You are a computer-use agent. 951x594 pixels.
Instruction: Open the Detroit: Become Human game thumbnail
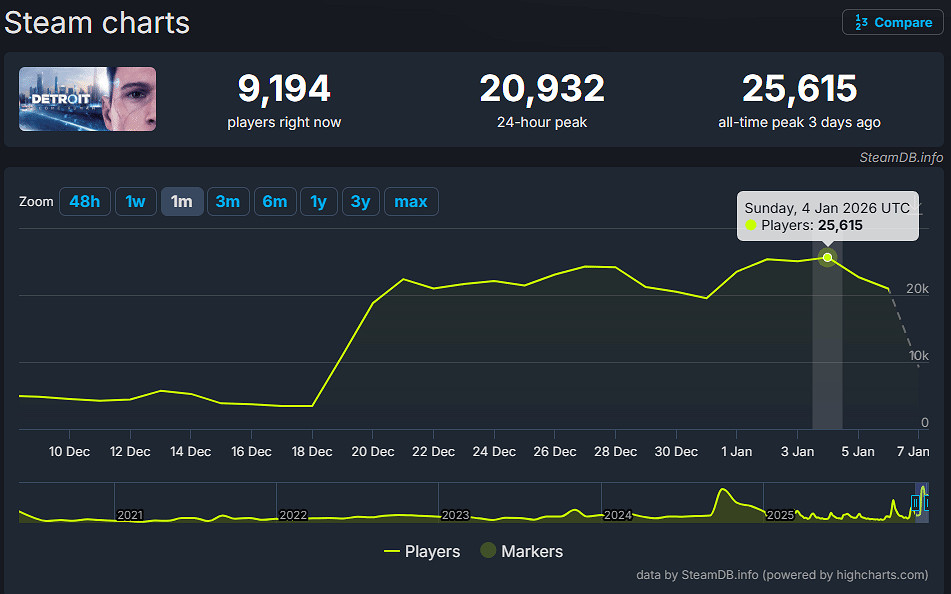pyautogui.click(x=87, y=99)
